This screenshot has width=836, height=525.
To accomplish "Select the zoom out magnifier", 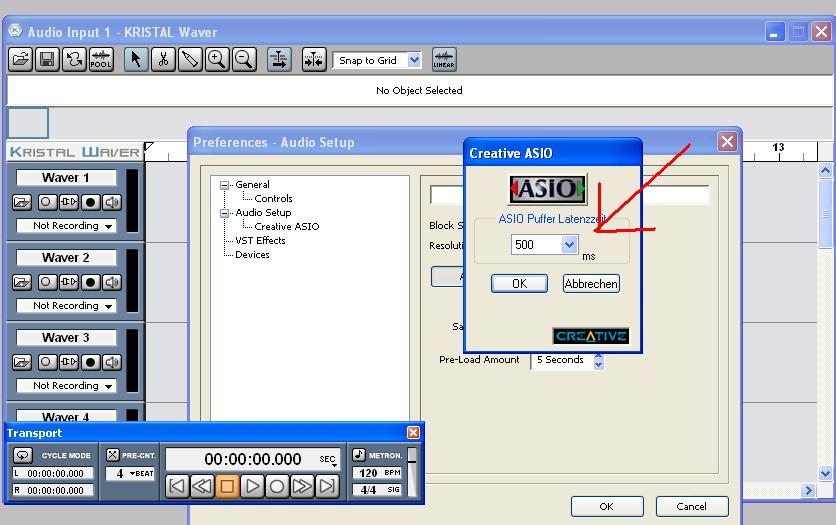I will [x=244, y=59].
